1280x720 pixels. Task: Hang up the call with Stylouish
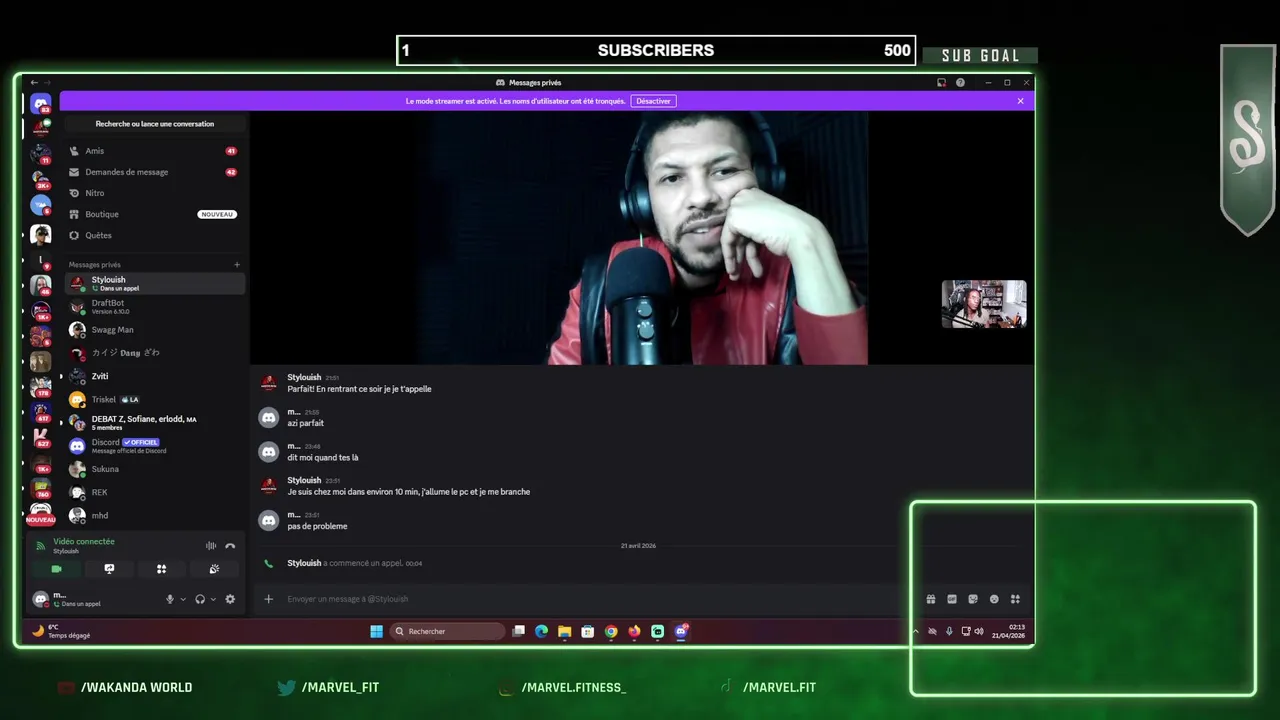[230, 546]
